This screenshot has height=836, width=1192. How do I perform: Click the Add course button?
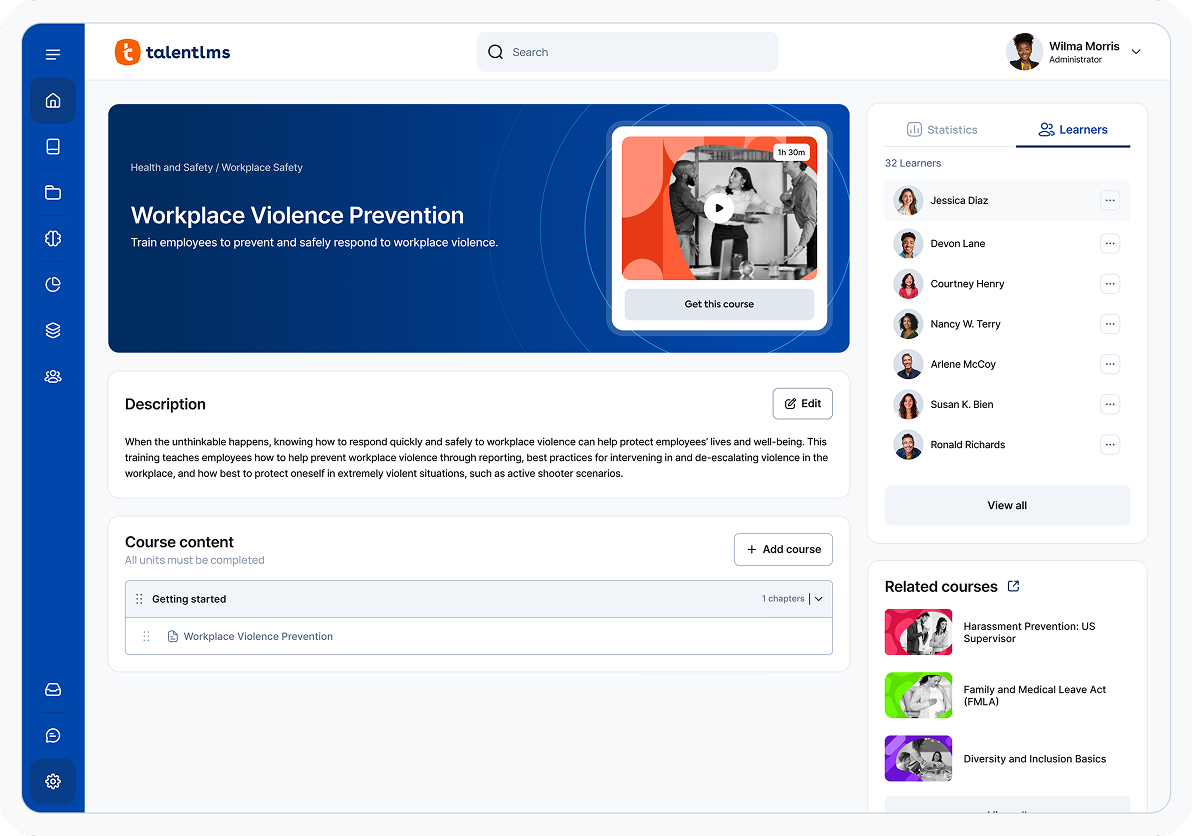(x=783, y=549)
